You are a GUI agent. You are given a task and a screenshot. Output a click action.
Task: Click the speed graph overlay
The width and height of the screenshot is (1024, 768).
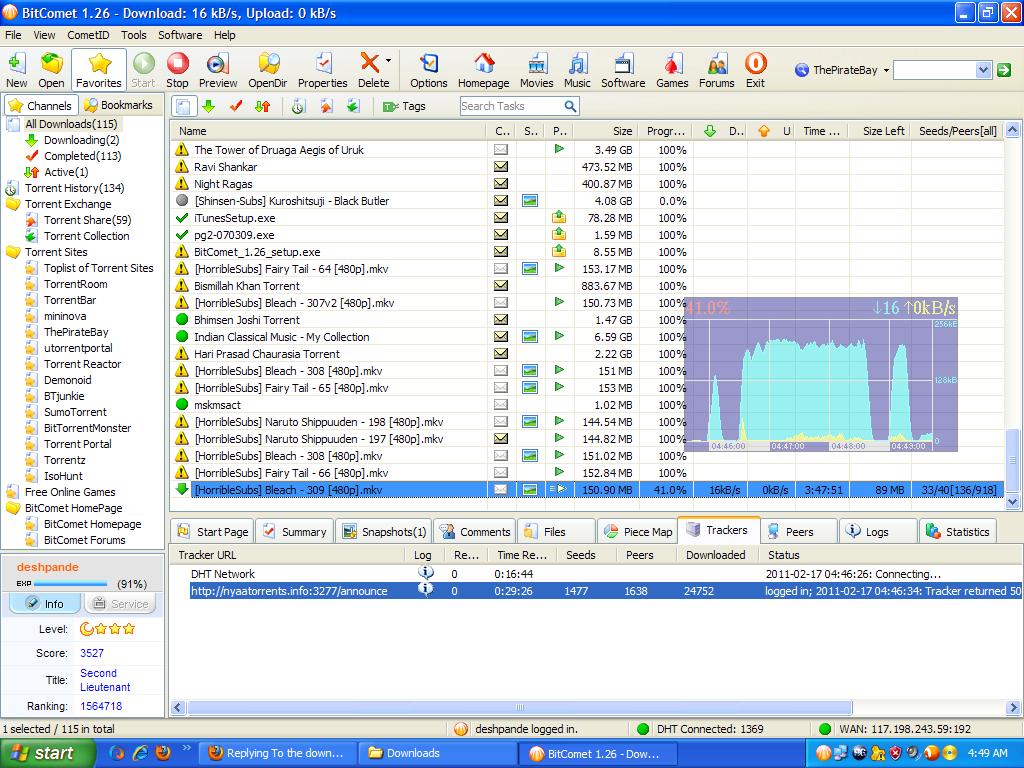pyautogui.click(x=821, y=374)
